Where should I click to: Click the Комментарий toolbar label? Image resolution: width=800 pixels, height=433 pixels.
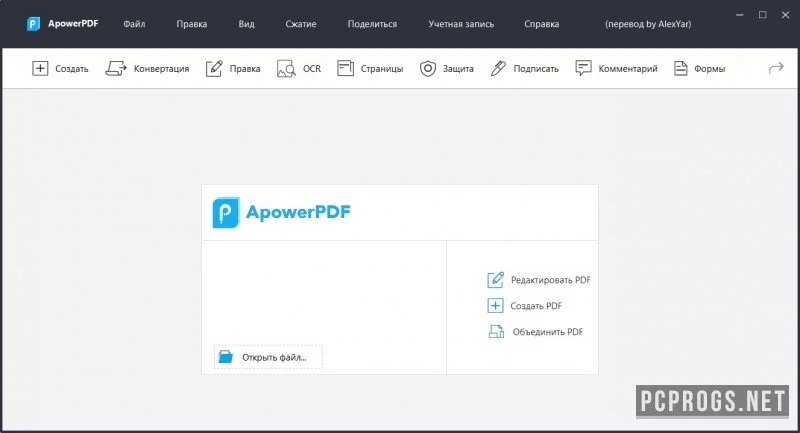628,69
